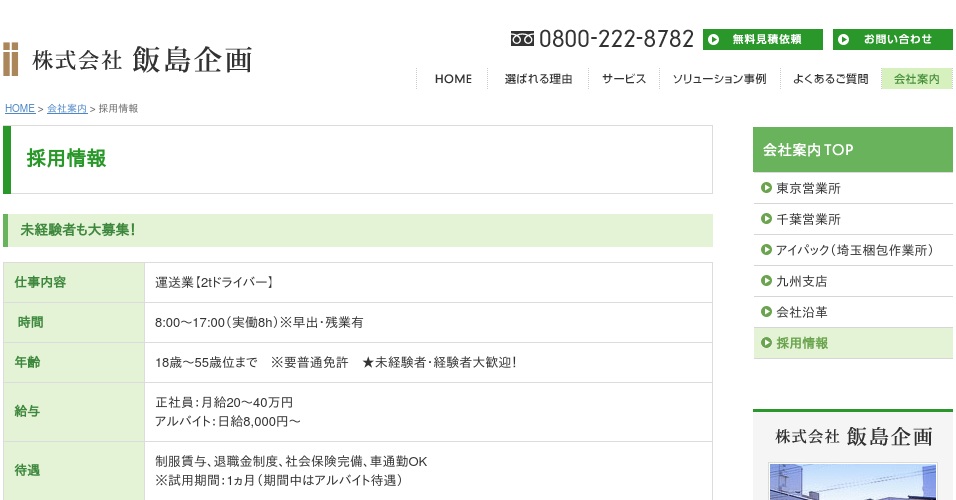Click 会社案内 breadcrumb link
The image size is (956, 500).
click(x=67, y=108)
